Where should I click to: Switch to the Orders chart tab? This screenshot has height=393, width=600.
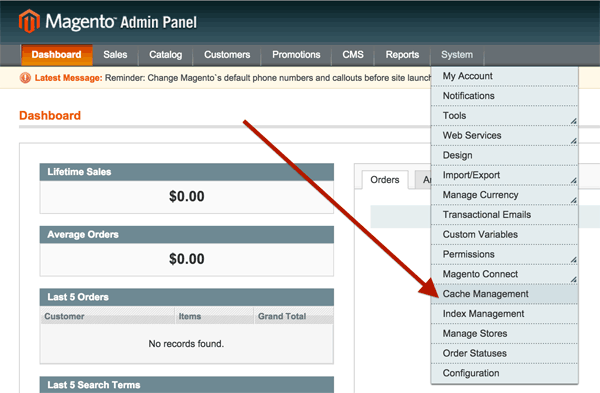tap(385, 180)
